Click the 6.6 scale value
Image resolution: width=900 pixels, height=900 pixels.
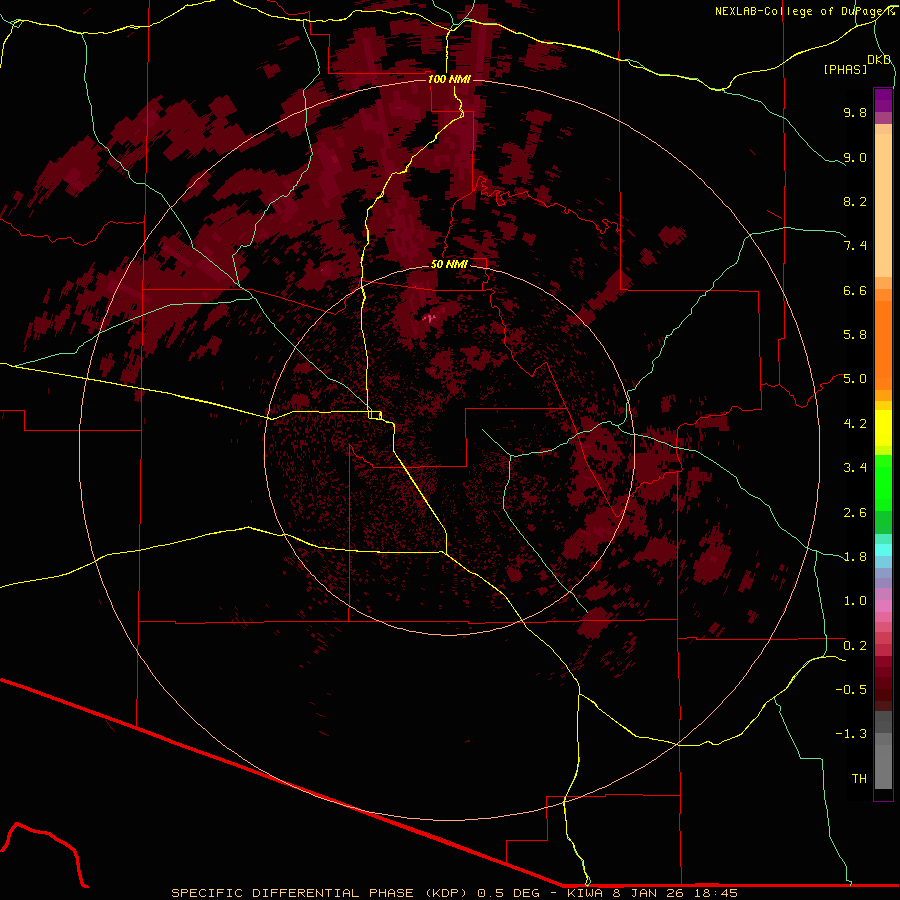point(855,290)
